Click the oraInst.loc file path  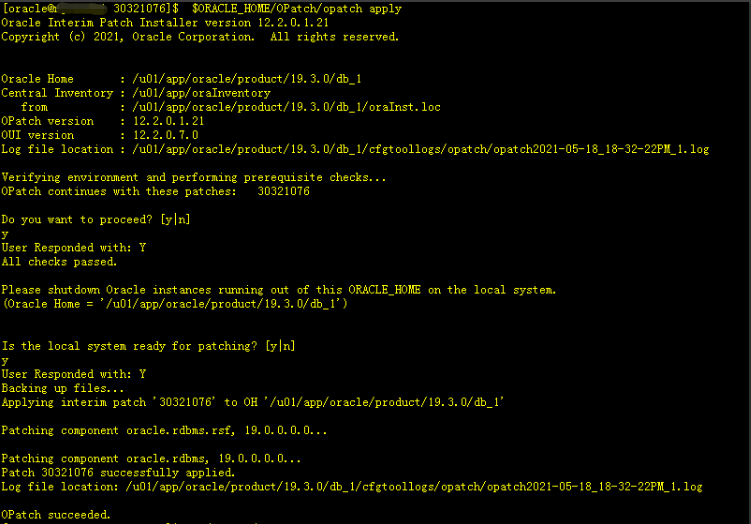click(286, 107)
